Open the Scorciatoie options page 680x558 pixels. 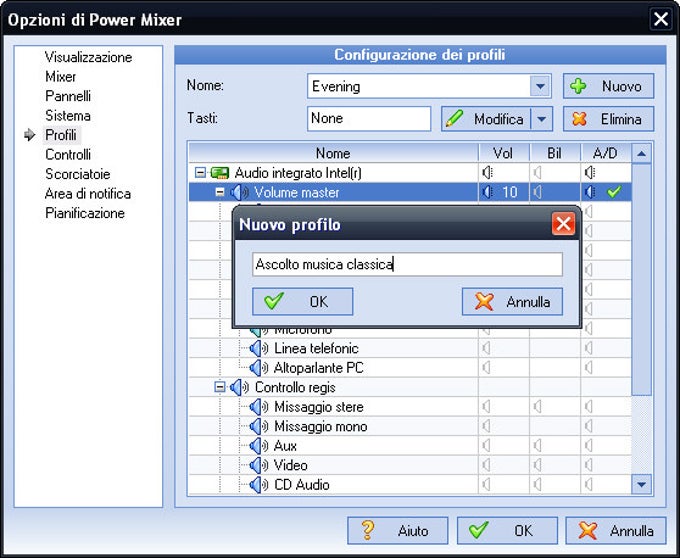78,174
